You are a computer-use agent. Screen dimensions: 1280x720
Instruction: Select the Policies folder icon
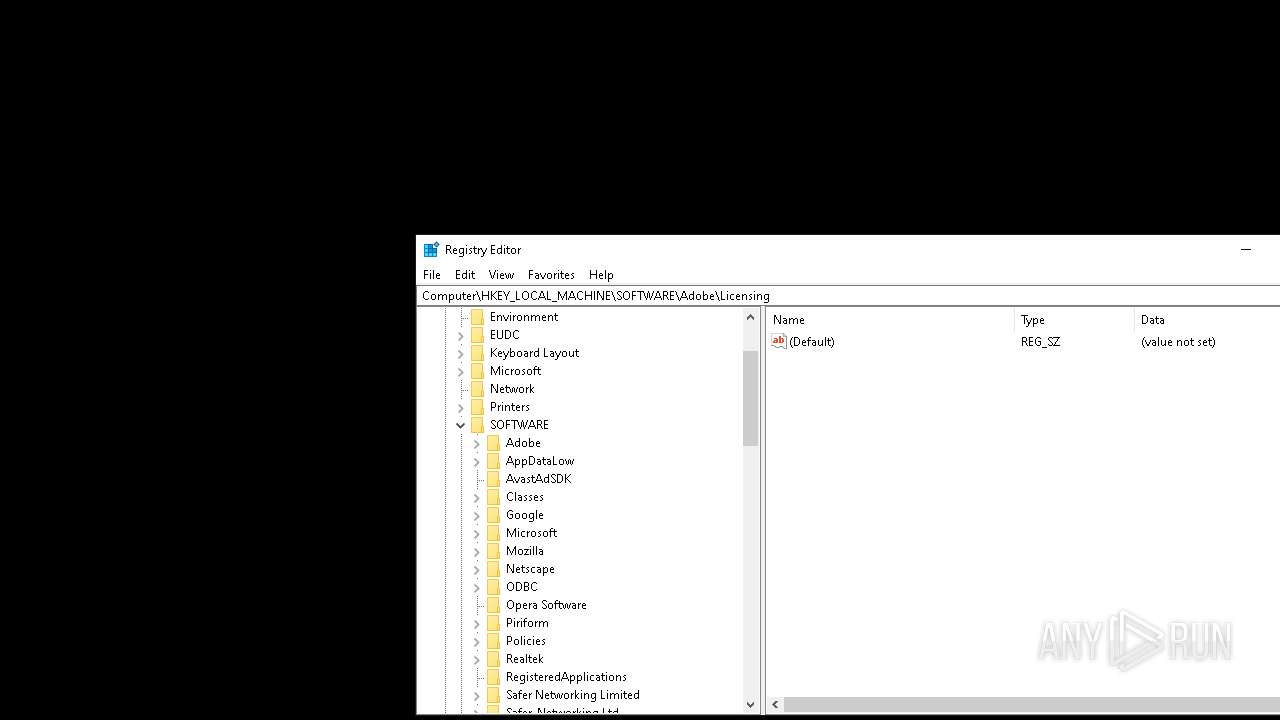click(x=493, y=641)
